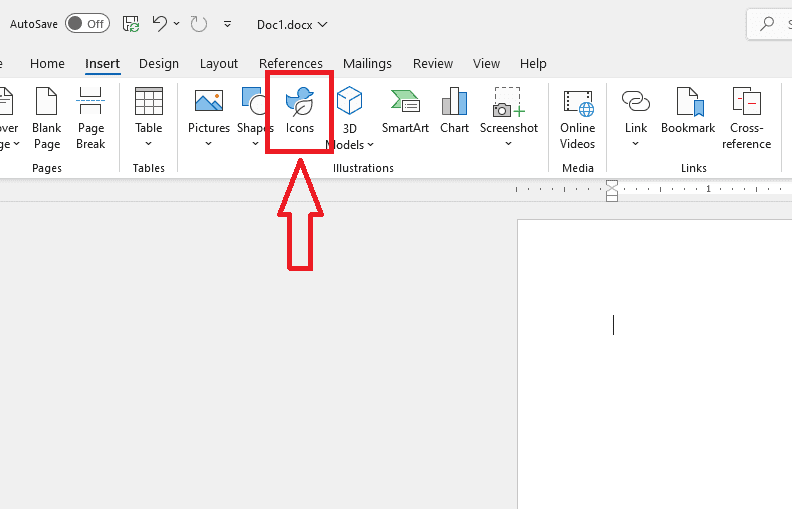
Task: Insert a Bookmark
Action: (x=688, y=111)
